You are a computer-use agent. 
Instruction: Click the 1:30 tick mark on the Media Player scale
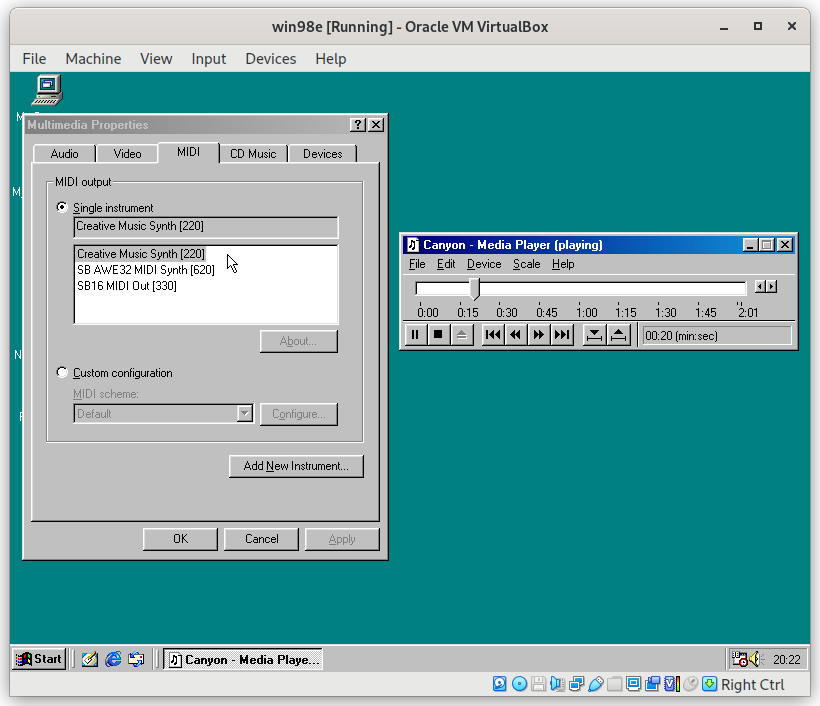click(x=658, y=304)
